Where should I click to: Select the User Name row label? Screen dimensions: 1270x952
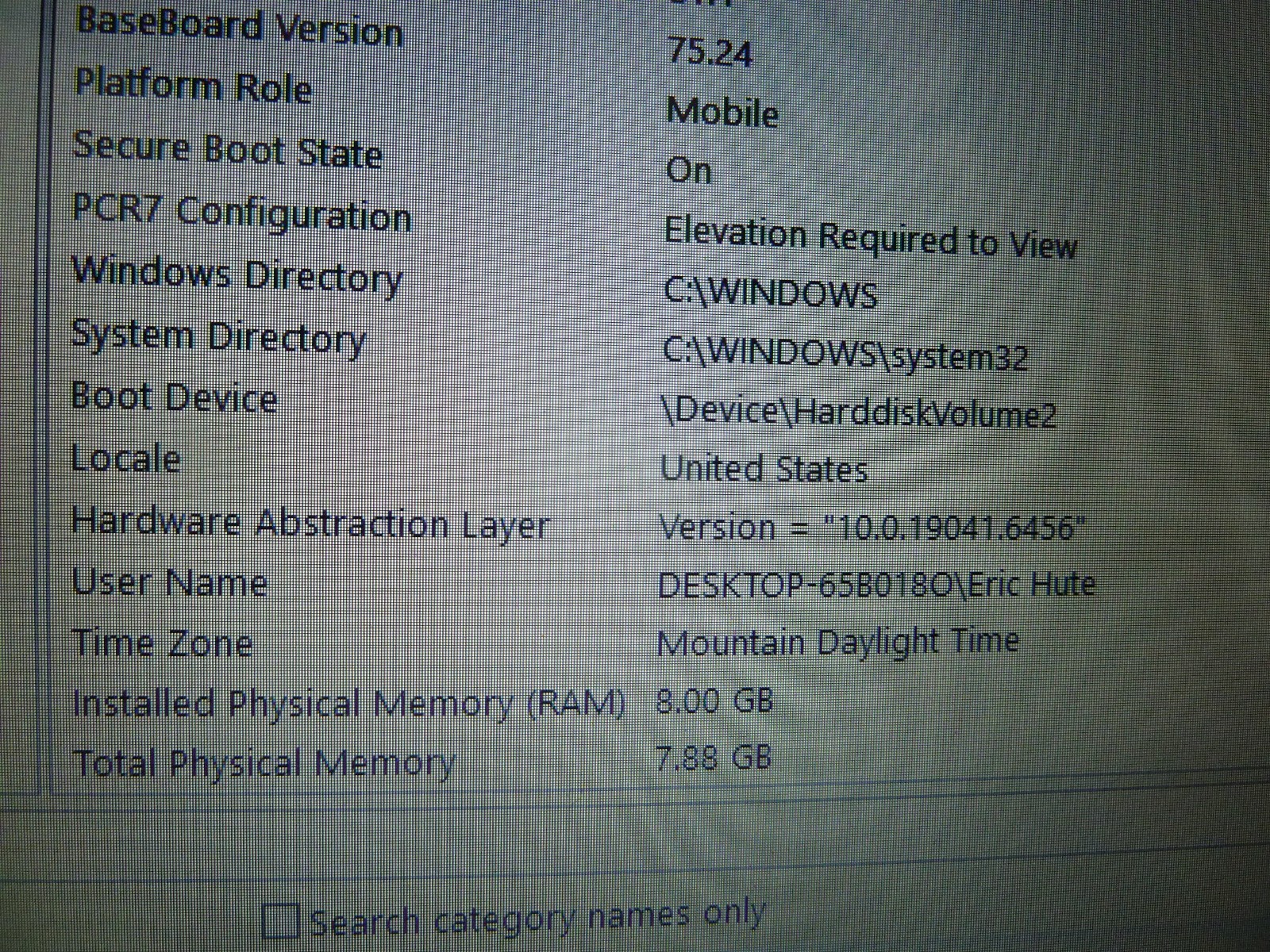[x=170, y=582]
